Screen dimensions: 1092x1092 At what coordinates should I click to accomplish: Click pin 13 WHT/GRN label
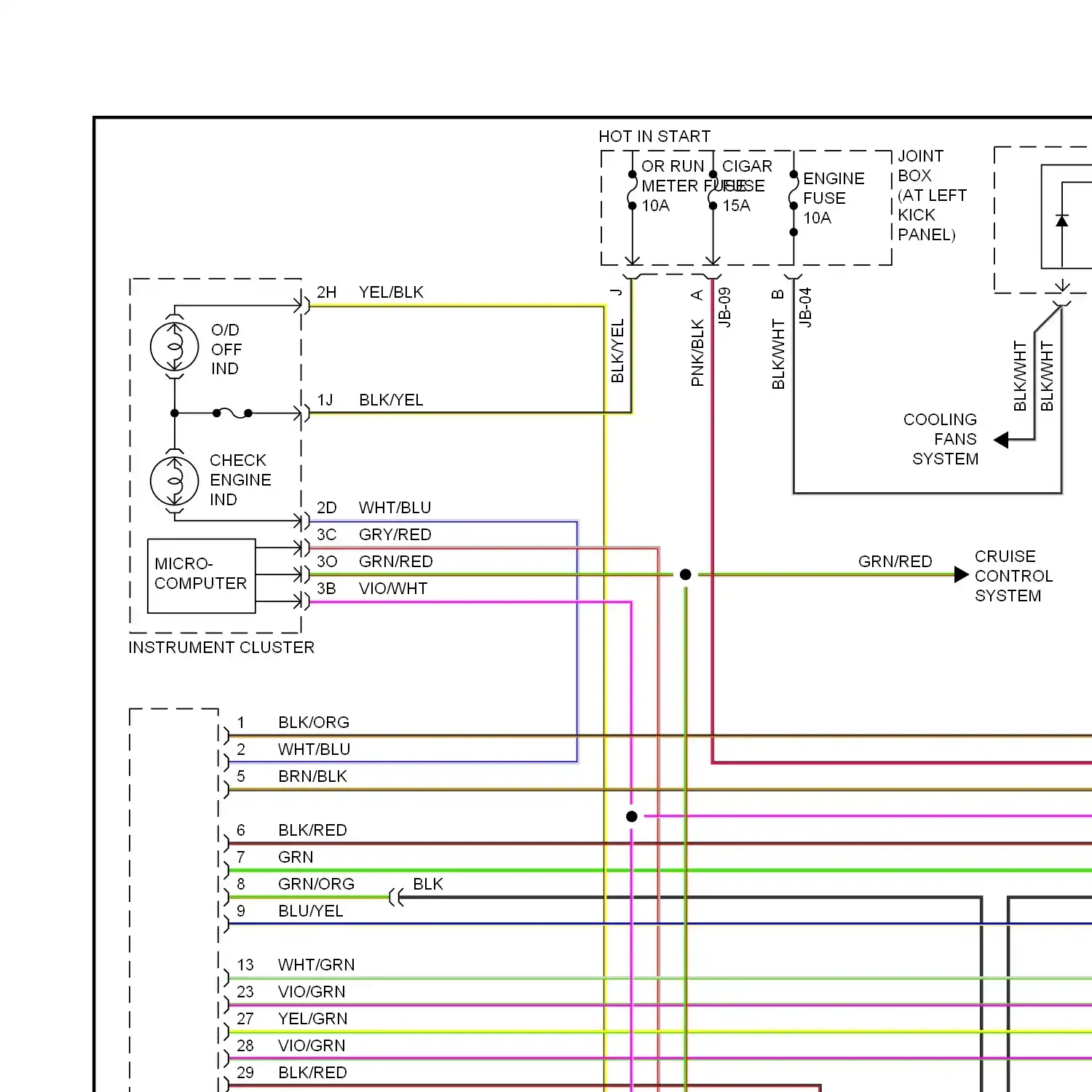296,965
